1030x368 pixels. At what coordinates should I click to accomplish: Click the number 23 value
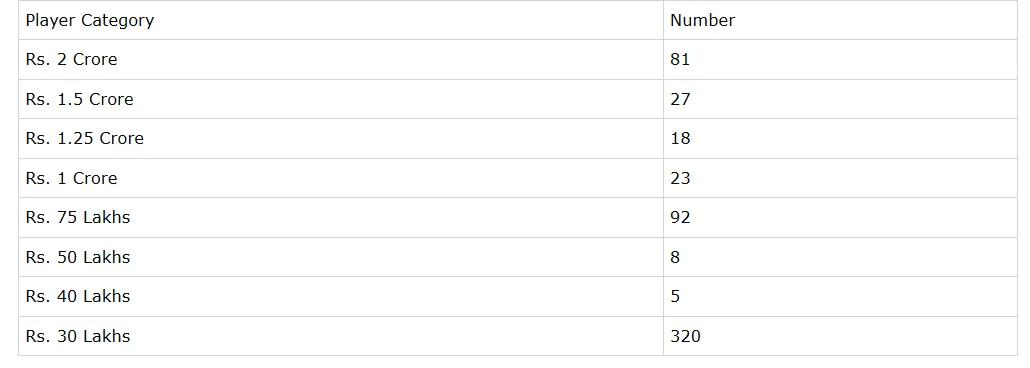(680, 178)
